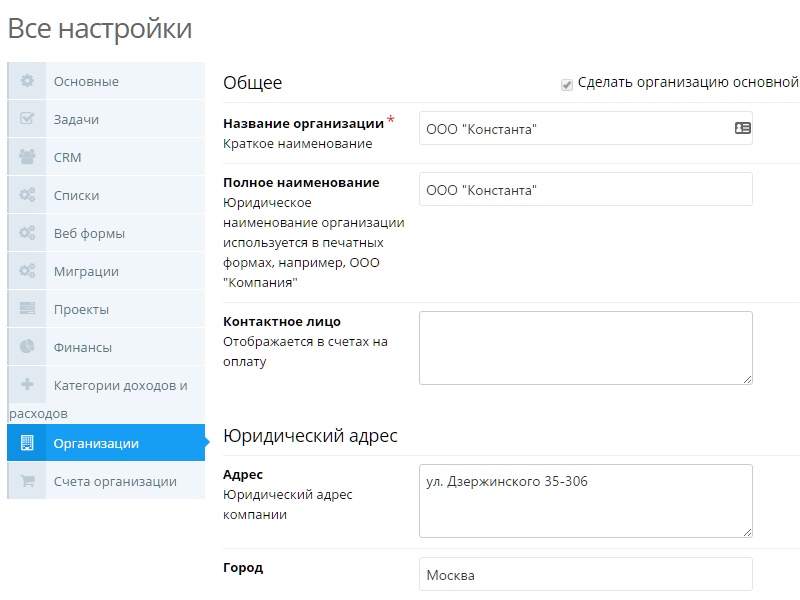800x600 pixels.
Task: Click the Город field containing Москва
Action: point(585,575)
